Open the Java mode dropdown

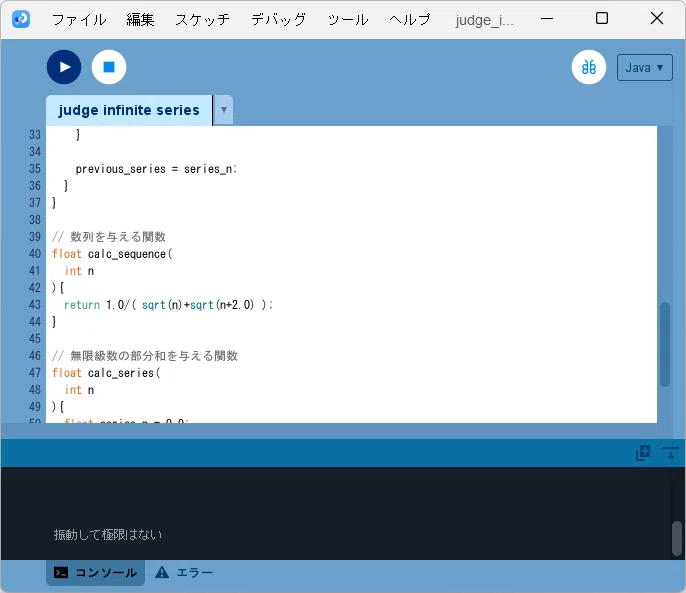644,67
